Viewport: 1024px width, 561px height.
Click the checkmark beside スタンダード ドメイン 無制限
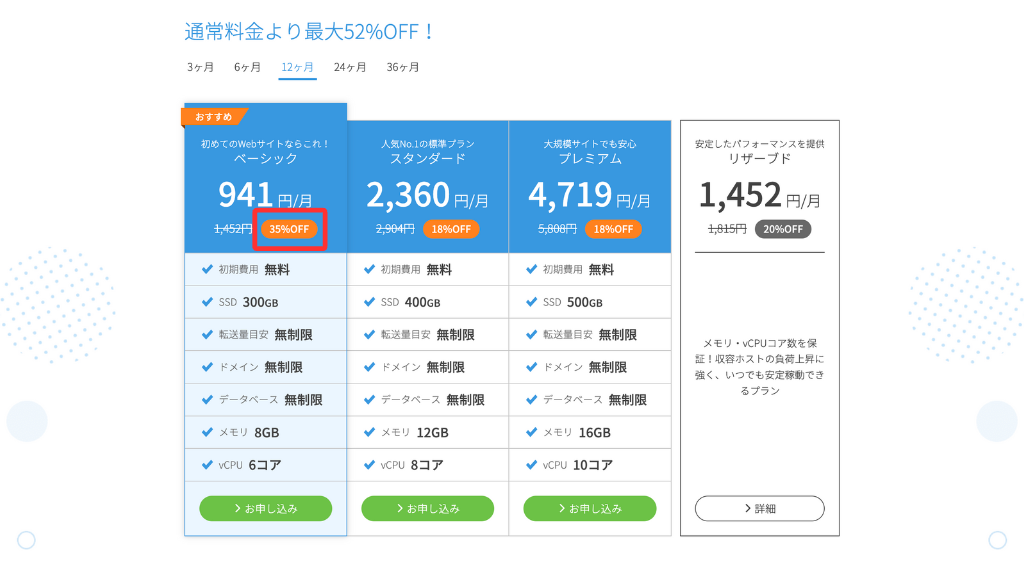point(369,367)
